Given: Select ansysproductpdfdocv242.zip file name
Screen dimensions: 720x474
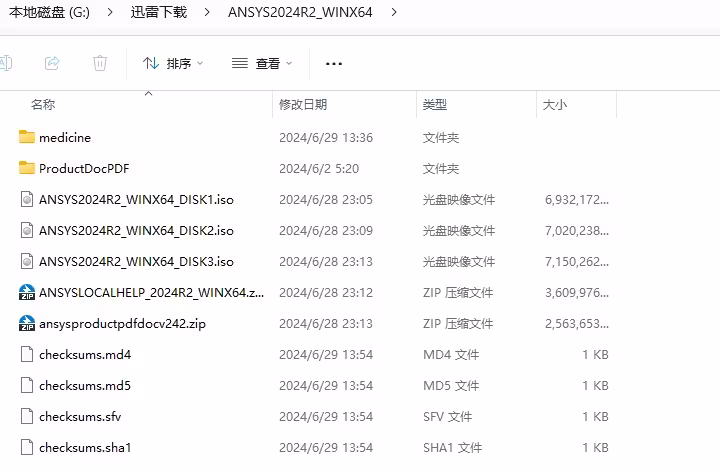Looking at the screenshot, I should tap(122, 324).
